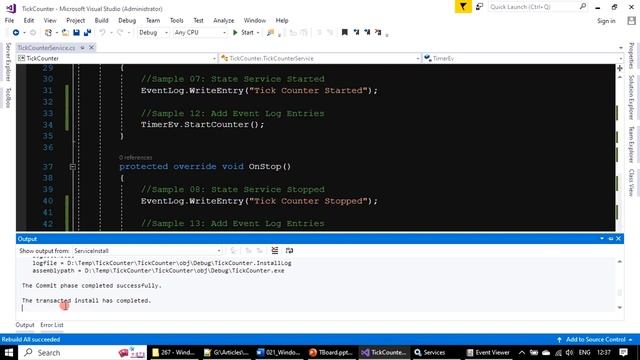Open the Help menu
The image size is (640, 360).
click(282, 20)
